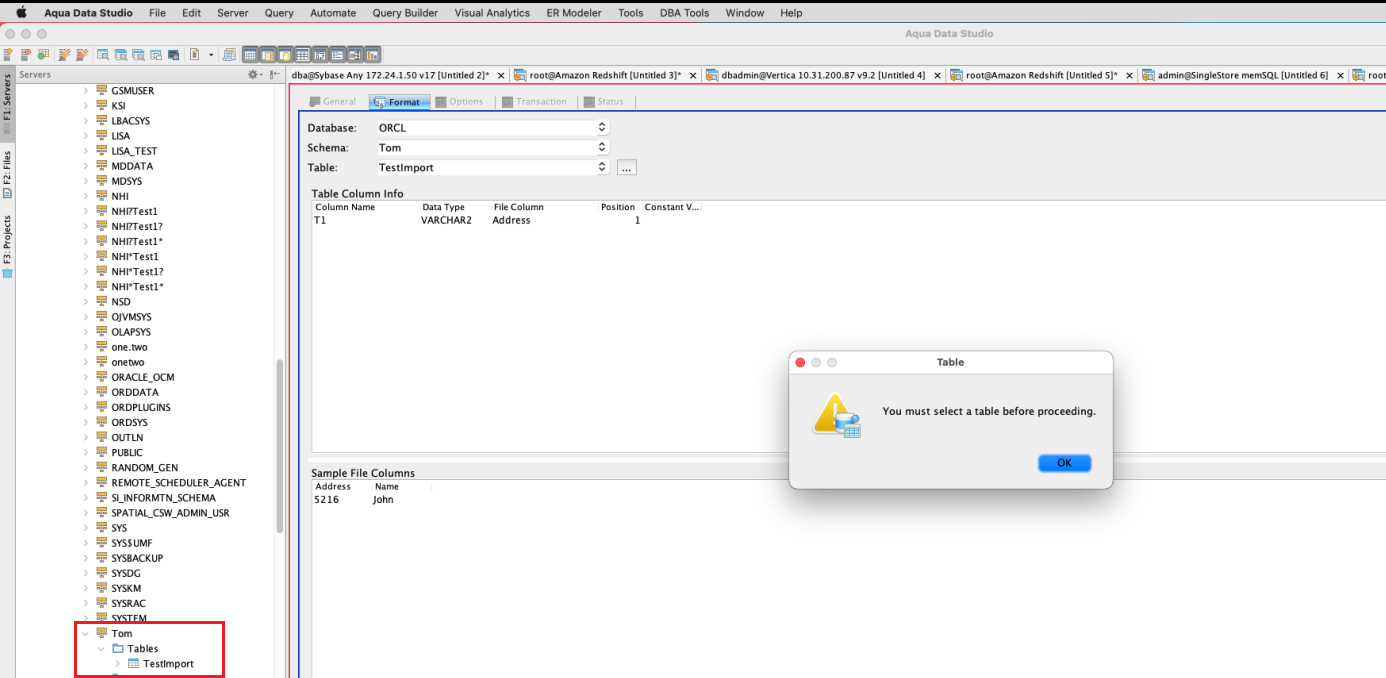Viewport: 1386px width, 678px height.
Task: Click the Tables folder icon under Tom
Action: [118, 649]
